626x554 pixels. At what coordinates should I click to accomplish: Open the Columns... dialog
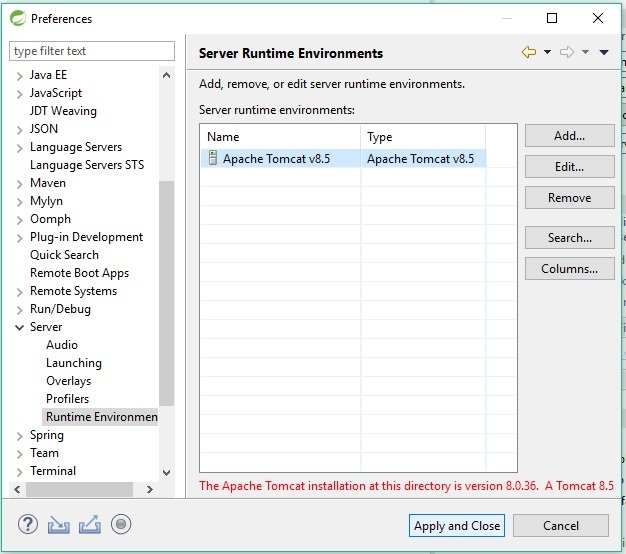coord(569,269)
